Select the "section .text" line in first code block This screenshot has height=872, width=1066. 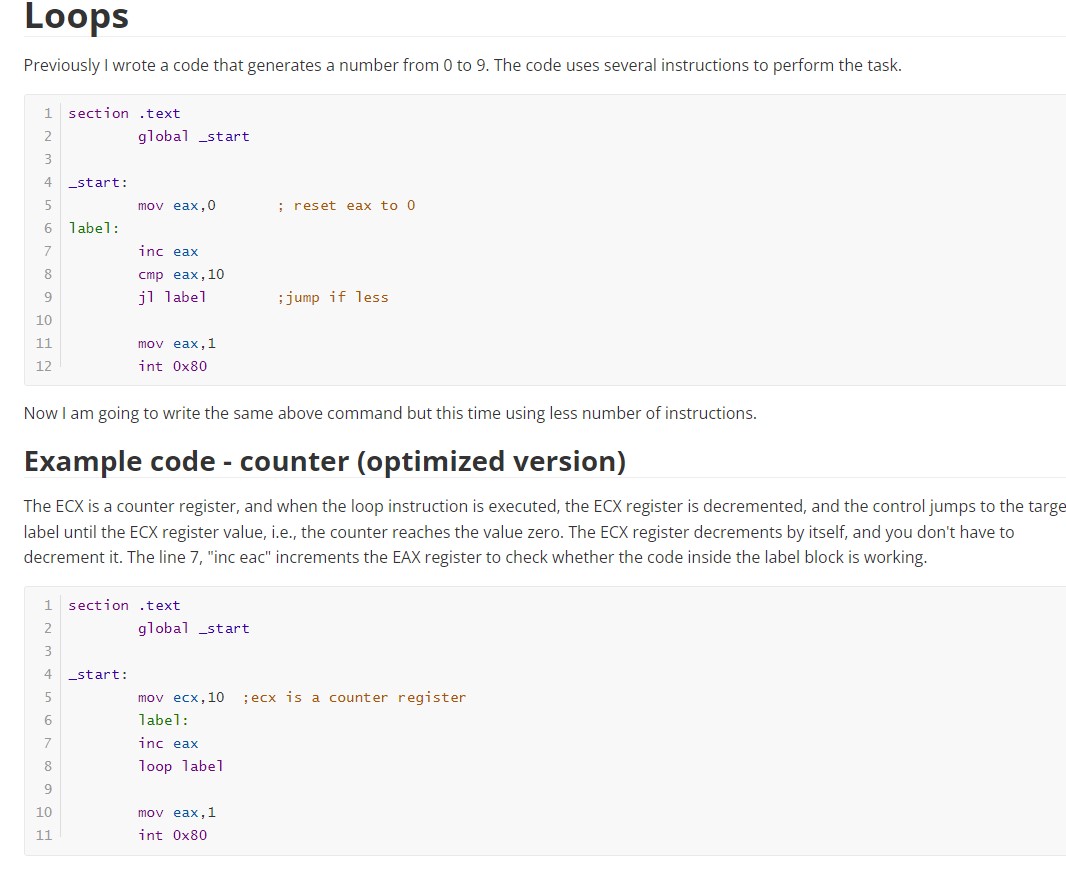(123, 113)
